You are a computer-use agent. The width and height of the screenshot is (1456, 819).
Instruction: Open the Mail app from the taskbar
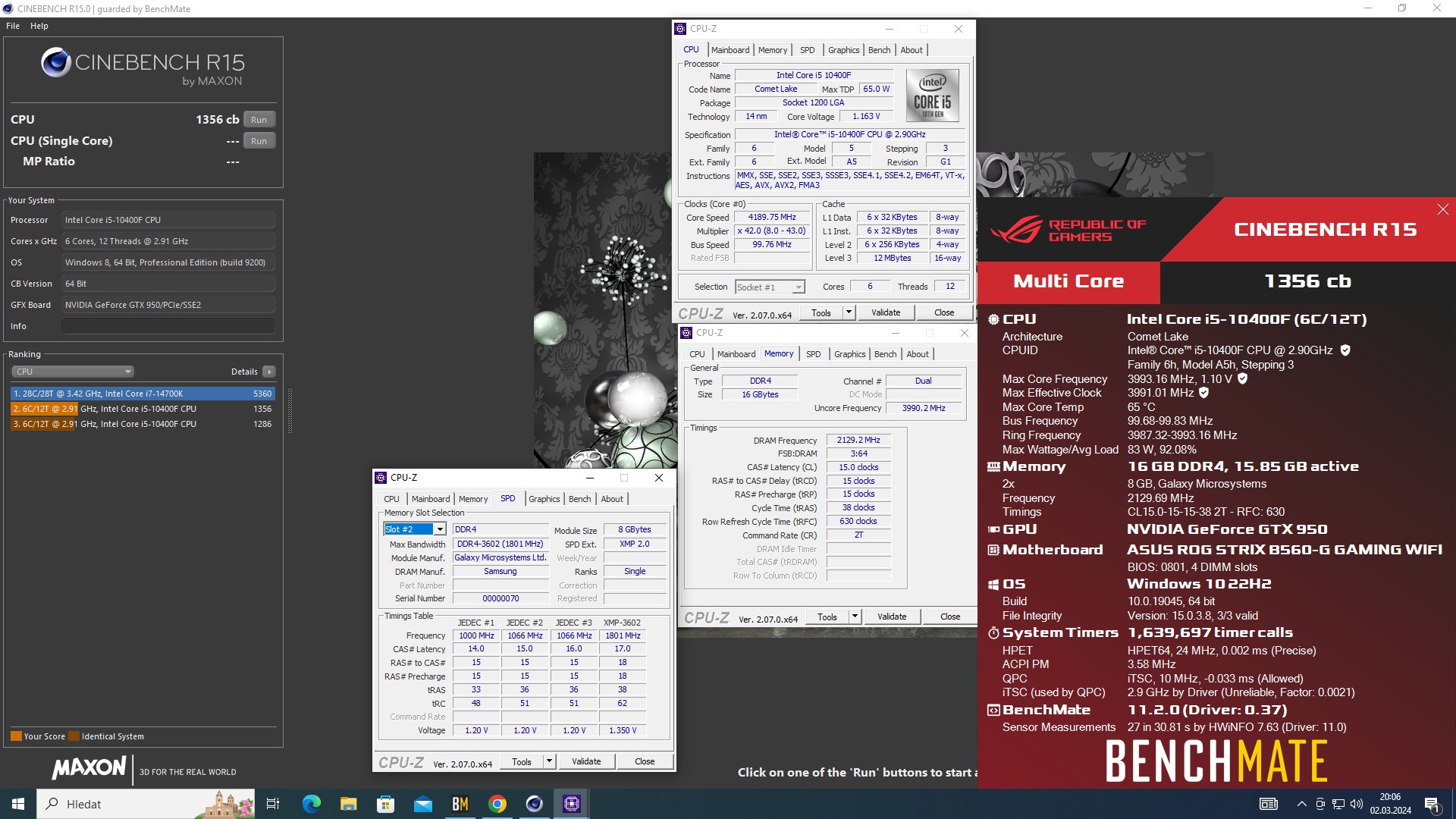point(422,804)
